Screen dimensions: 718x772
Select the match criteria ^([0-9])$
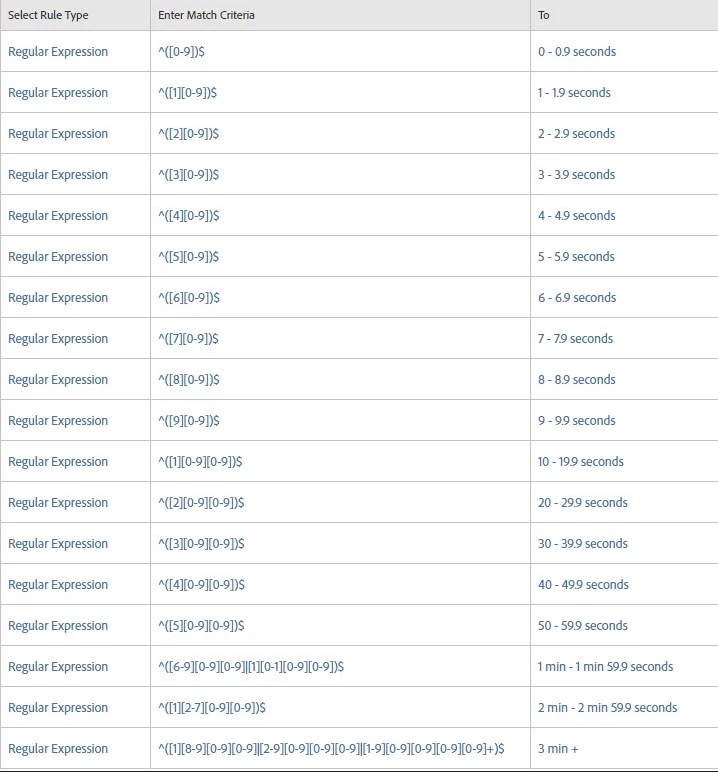(181, 52)
